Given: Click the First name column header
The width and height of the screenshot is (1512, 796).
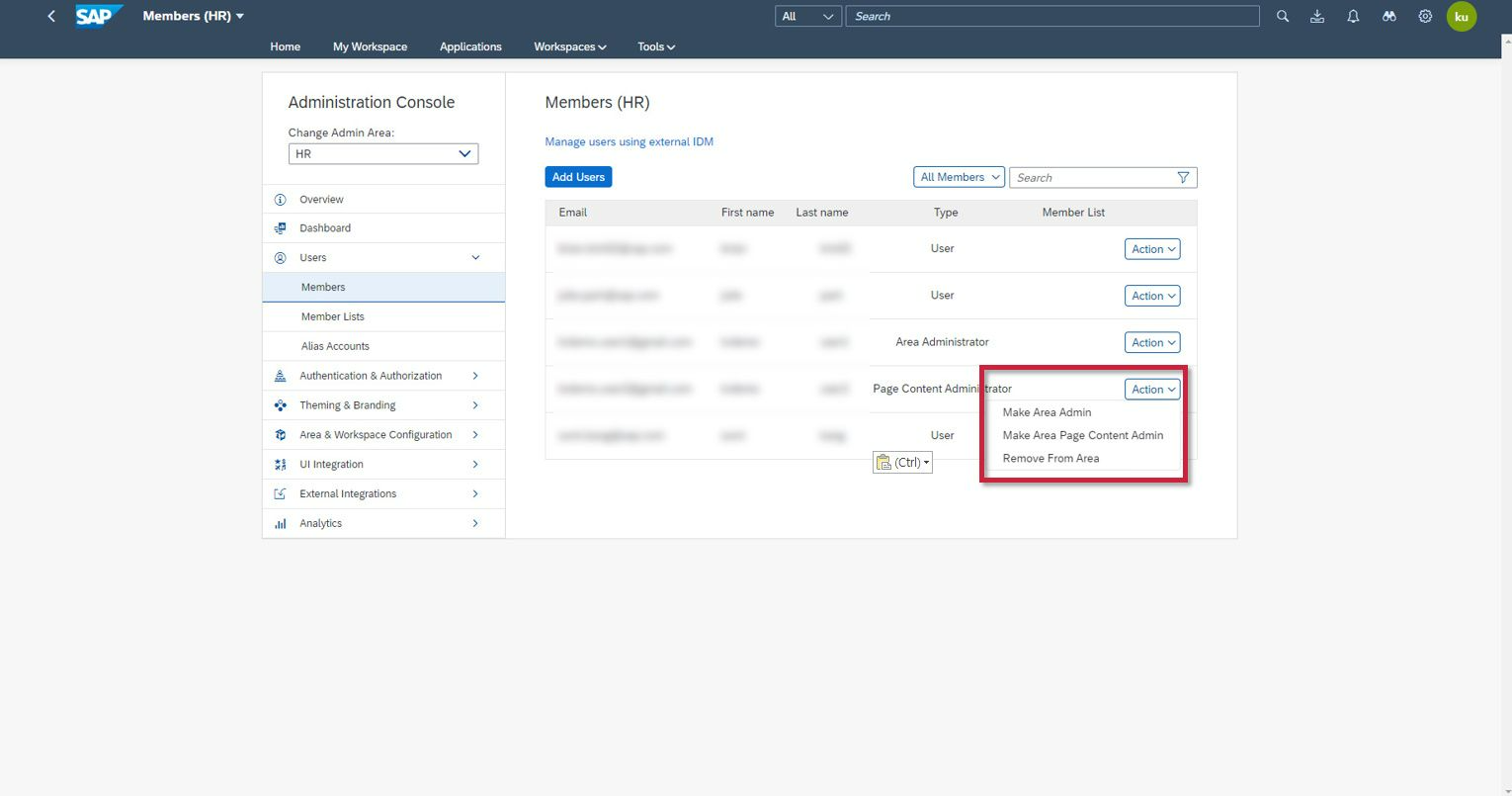Looking at the screenshot, I should pyautogui.click(x=748, y=213).
